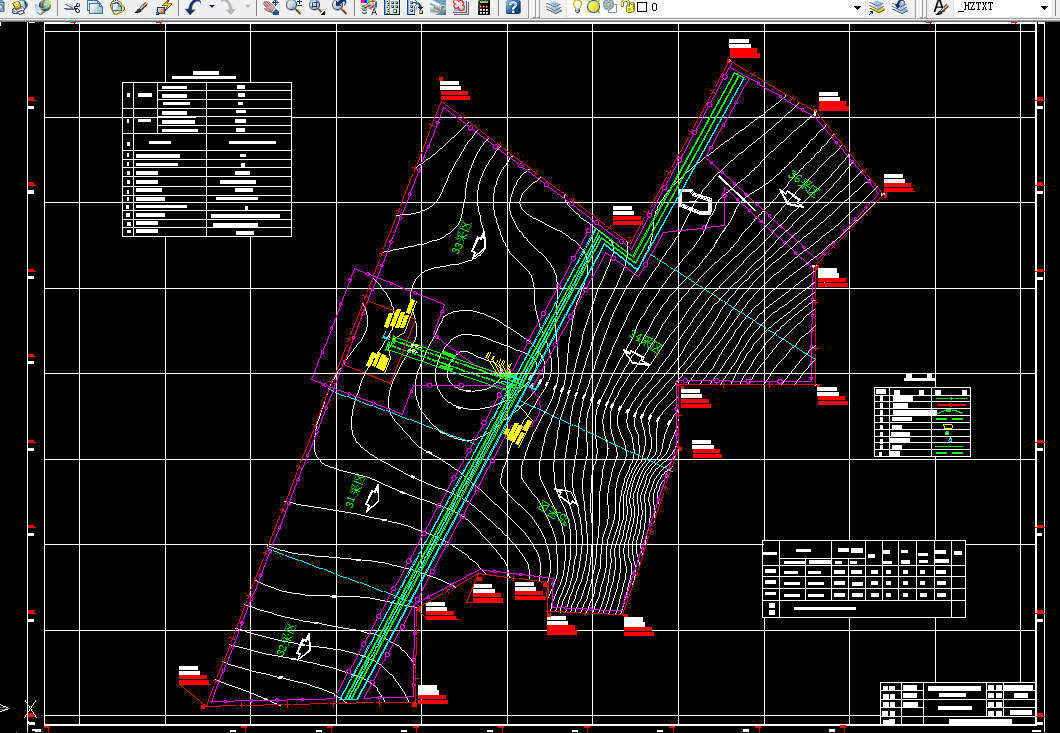
Task: Toggle layer 0 lock padlock
Action: tap(627, 7)
